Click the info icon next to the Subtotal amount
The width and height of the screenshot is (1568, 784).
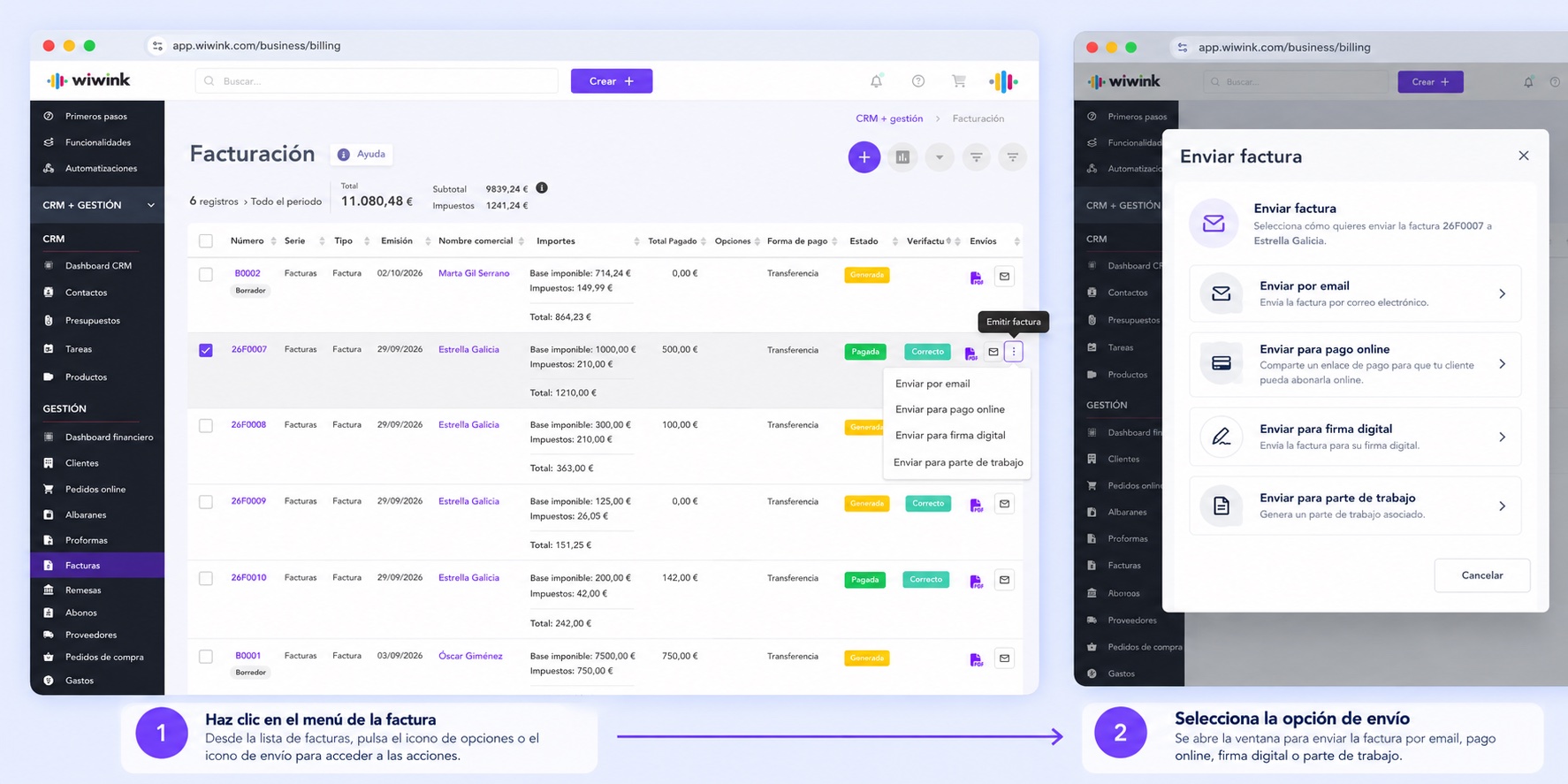click(542, 187)
